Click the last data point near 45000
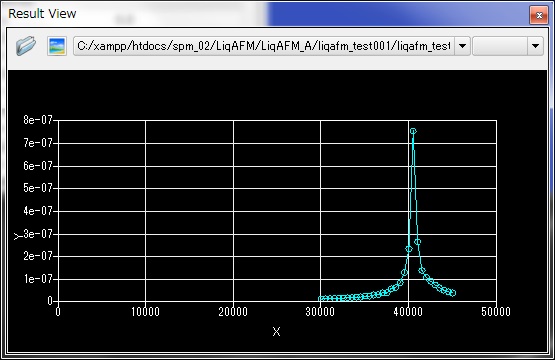 (452, 293)
